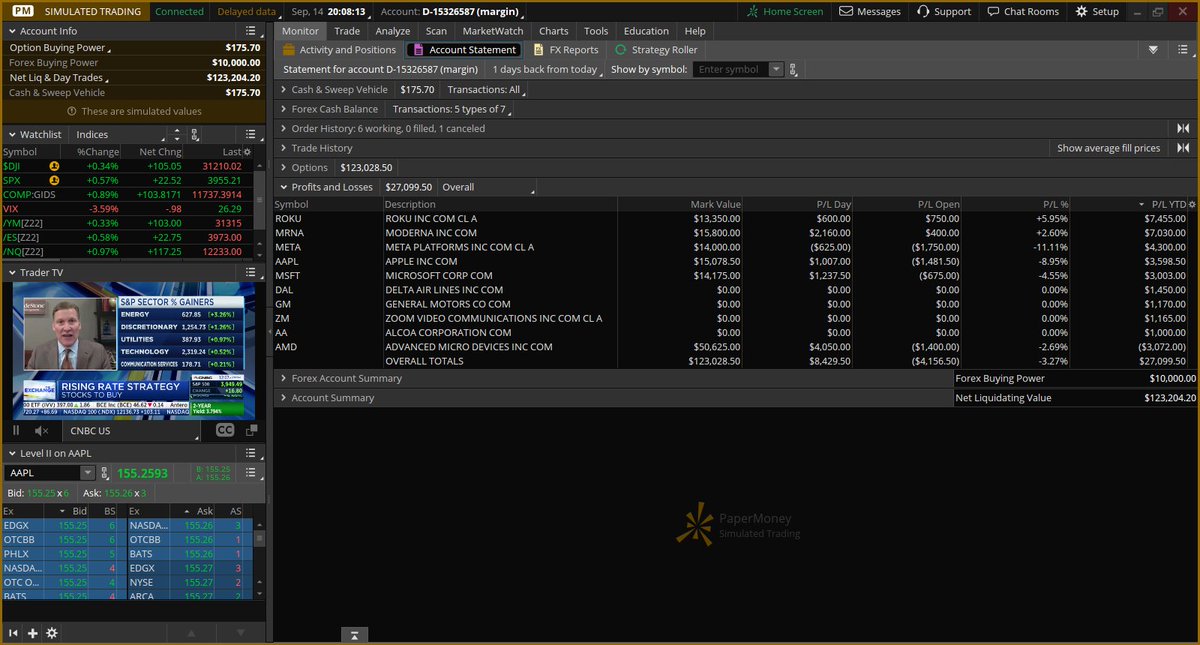The height and width of the screenshot is (645, 1200).
Task: Click the Level II AAPL symbol link icon
Action: coord(105,473)
